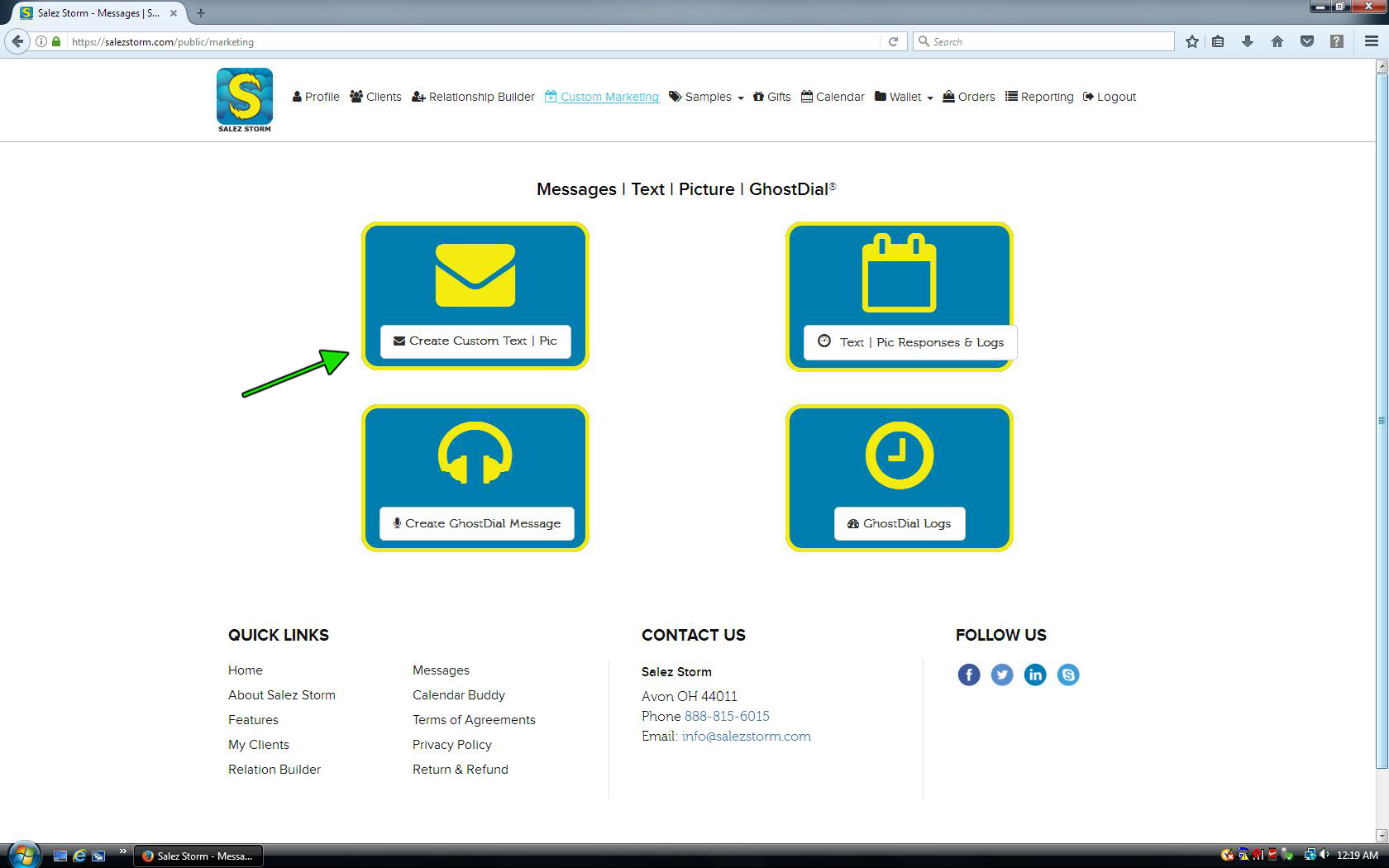Click Create Custom Text | Pic button
This screenshot has height=868, width=1389.
coord(475,341)
